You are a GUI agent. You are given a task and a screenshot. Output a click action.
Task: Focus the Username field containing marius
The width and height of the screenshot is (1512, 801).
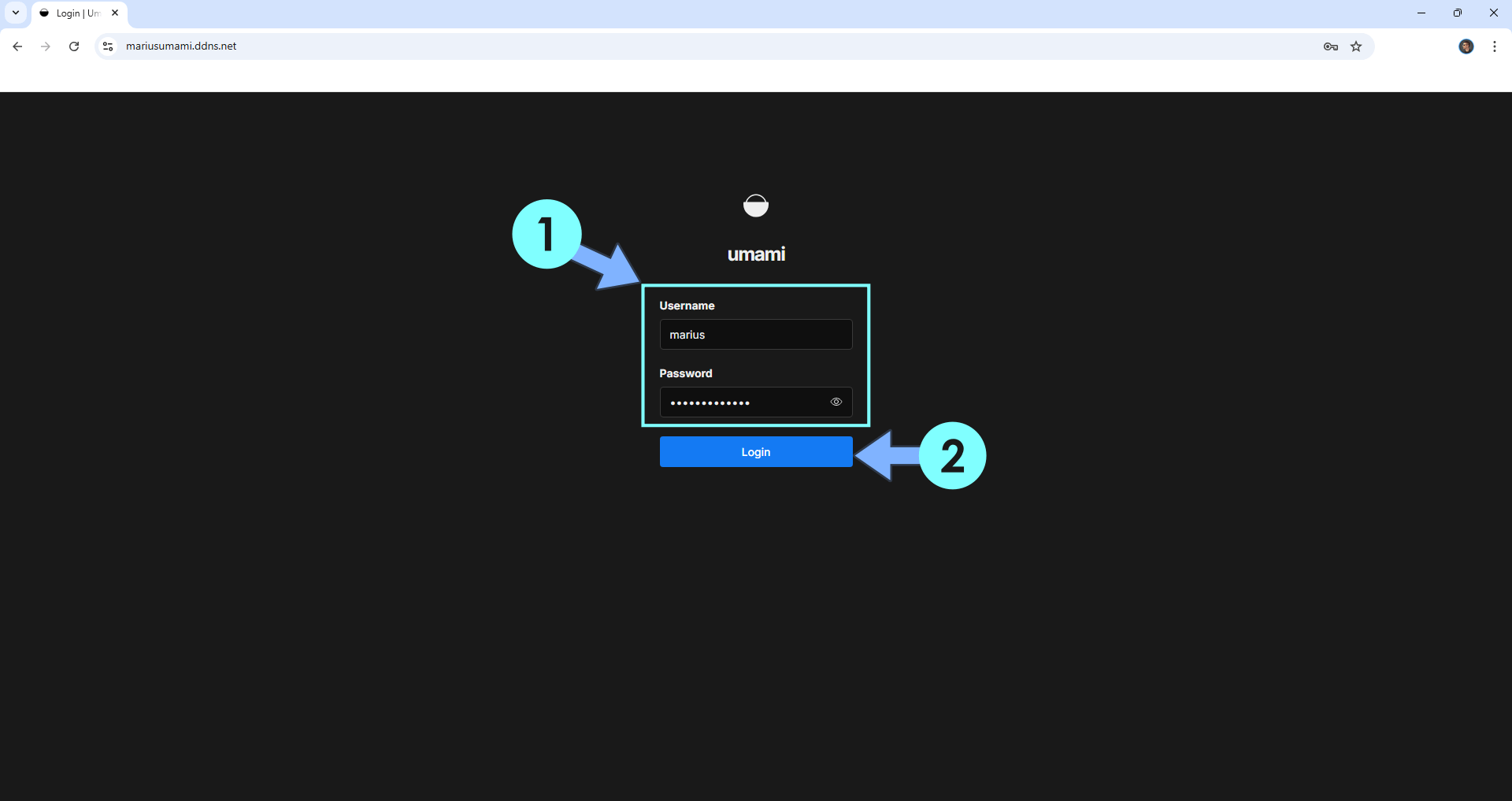(755, 335)
